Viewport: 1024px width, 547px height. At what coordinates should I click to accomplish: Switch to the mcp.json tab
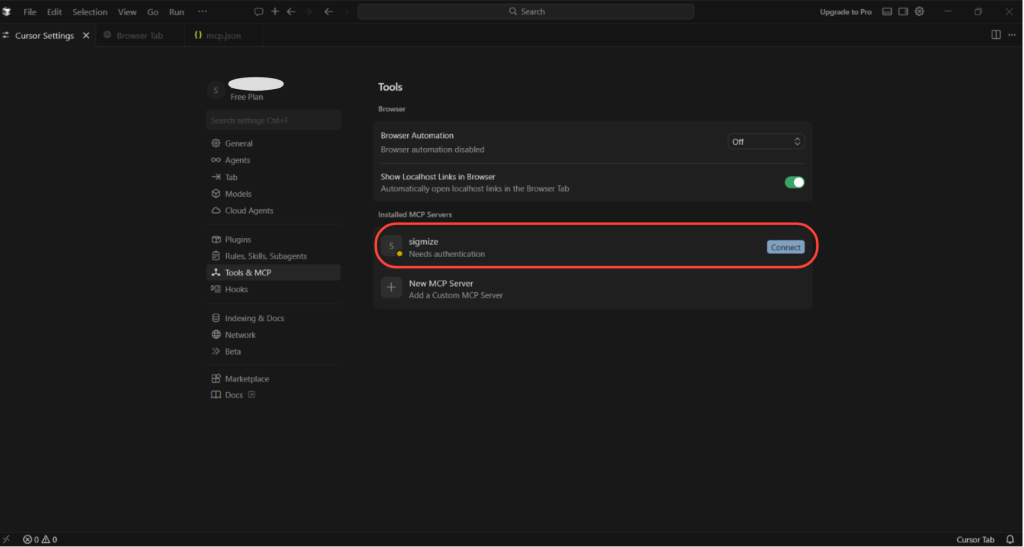tap(224, 35)
